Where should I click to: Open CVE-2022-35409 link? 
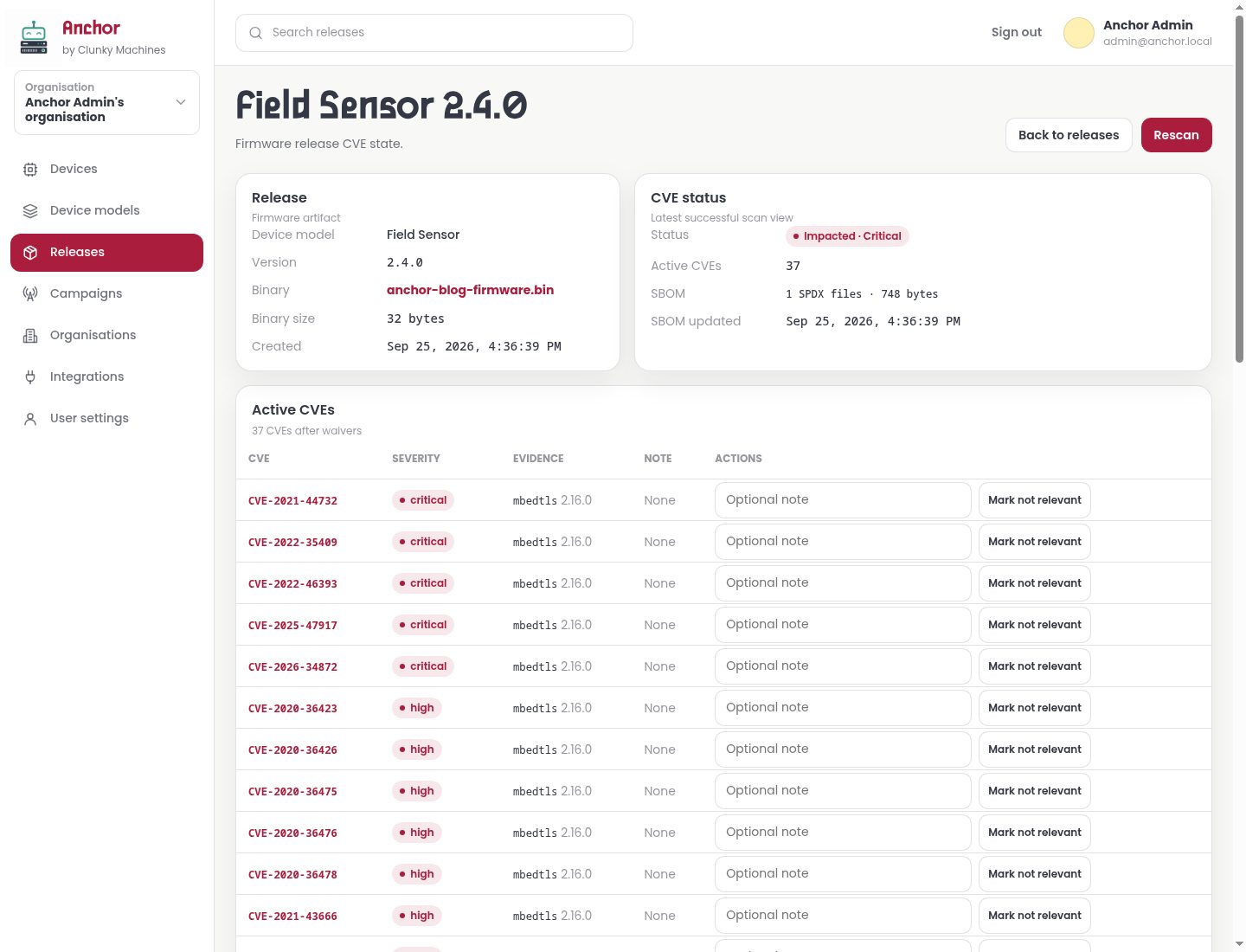point(292,543)
